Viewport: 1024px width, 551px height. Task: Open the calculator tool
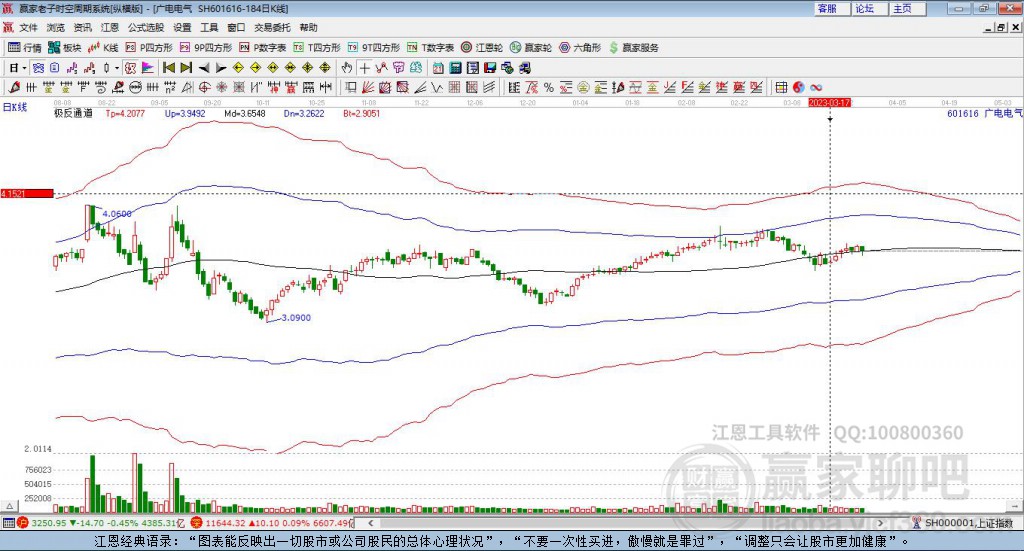(x=455, y=67)
